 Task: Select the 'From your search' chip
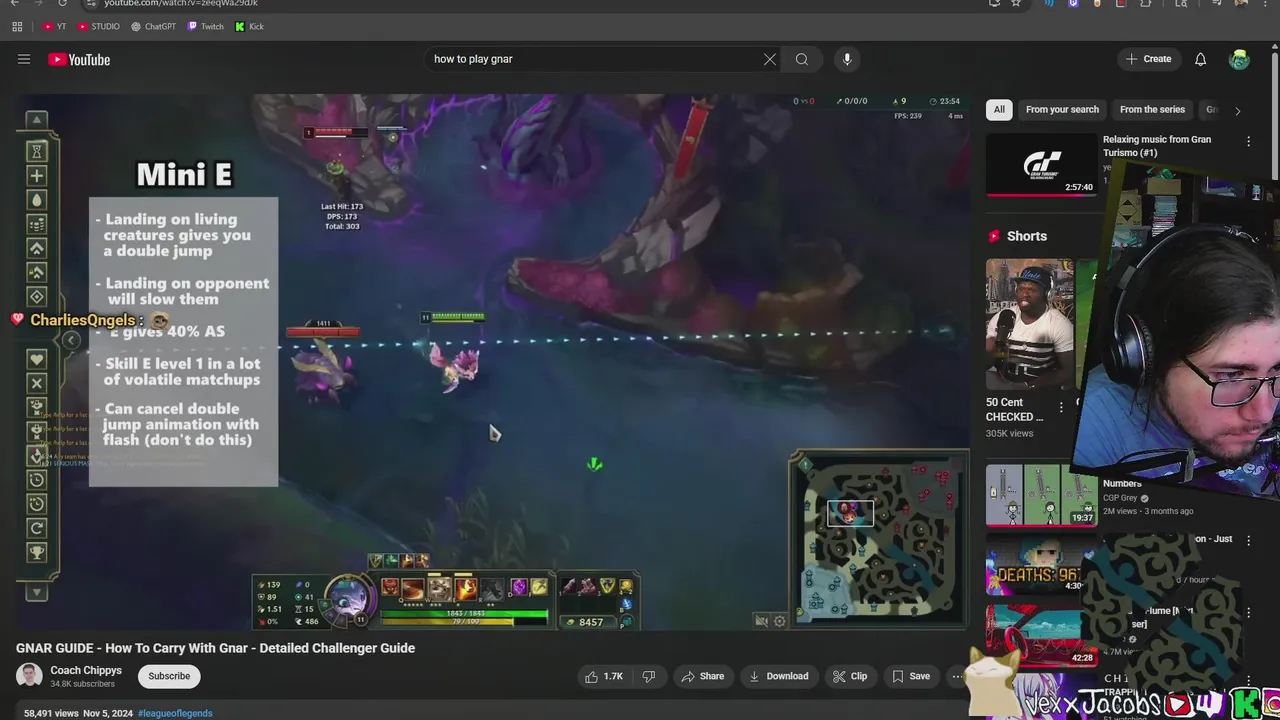pyautogui.click(x=1062, y=110)
